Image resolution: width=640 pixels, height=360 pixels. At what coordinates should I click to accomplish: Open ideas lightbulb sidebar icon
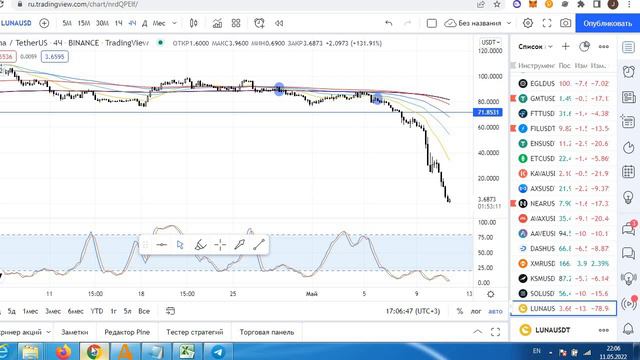pos(629,197)
